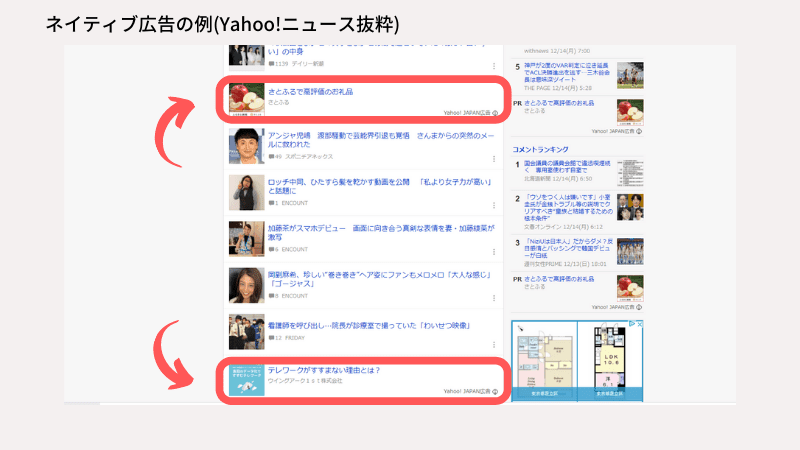Click right LDK floor plan in banner ad
Screen dimensions: 800x450
pyautogui.click(x=610, y=361)
